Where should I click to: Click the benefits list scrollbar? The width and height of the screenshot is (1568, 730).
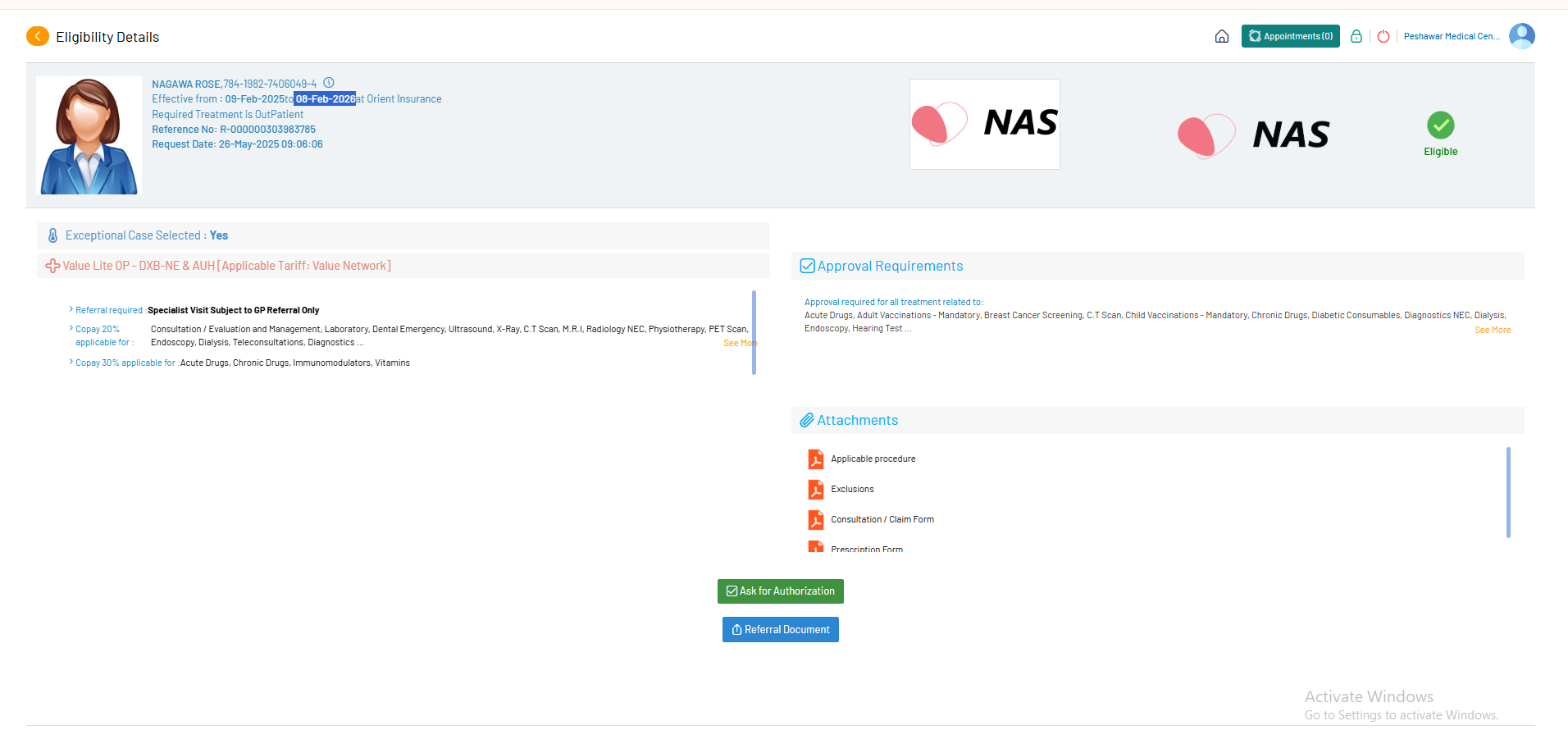[754, 332]
